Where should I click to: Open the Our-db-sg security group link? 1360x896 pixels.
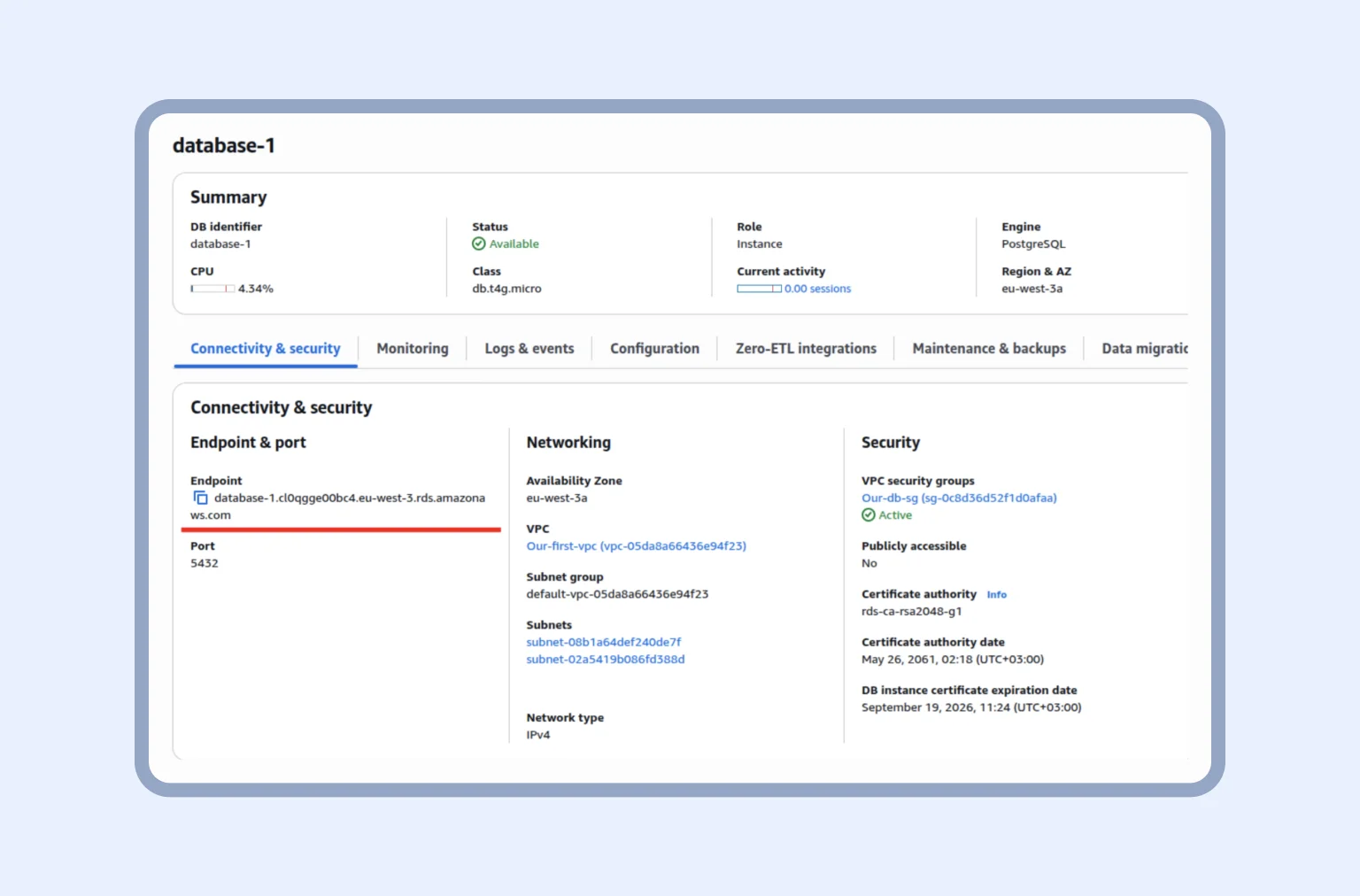point(959,498)
